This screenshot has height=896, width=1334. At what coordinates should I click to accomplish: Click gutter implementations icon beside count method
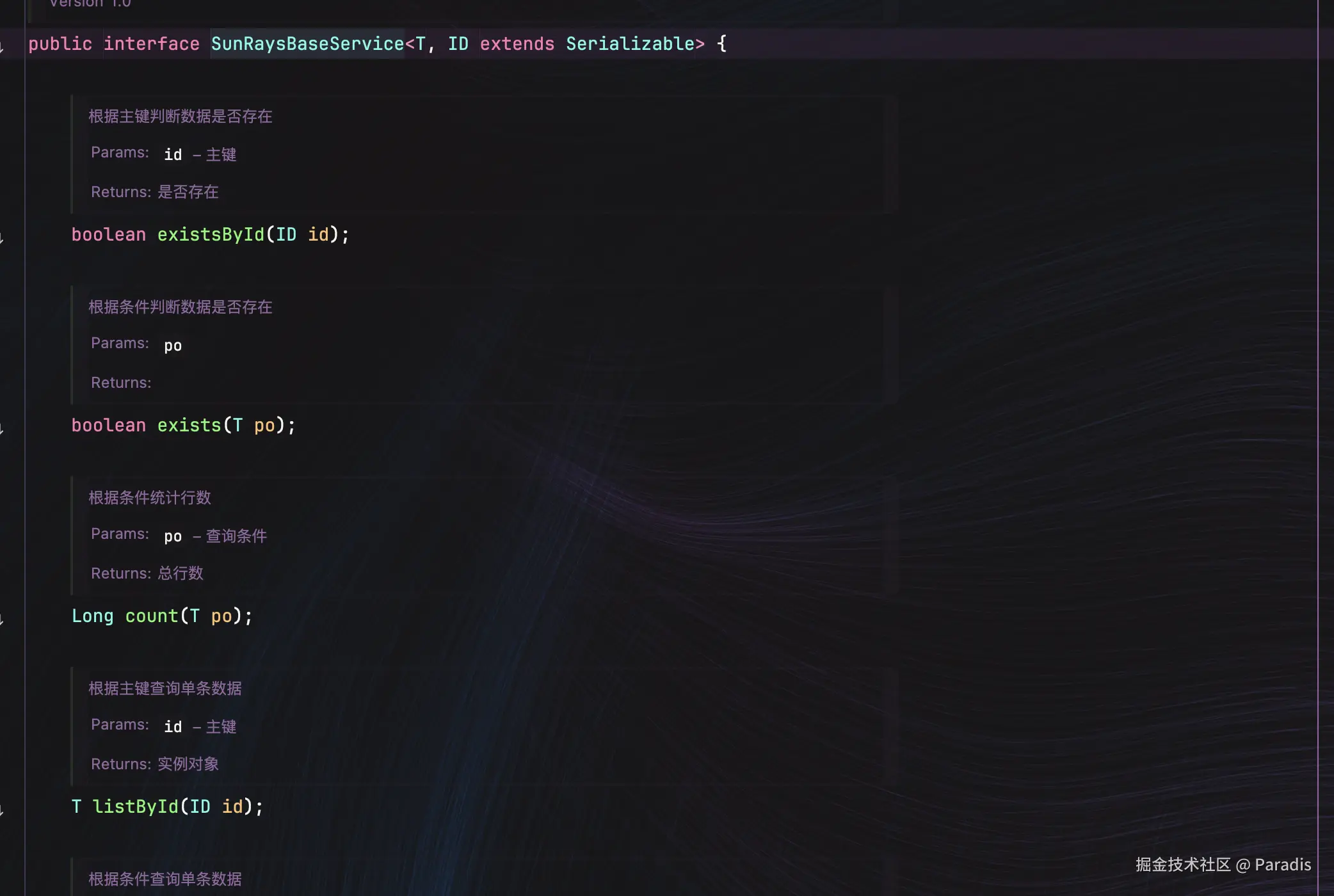coord(3,620)
